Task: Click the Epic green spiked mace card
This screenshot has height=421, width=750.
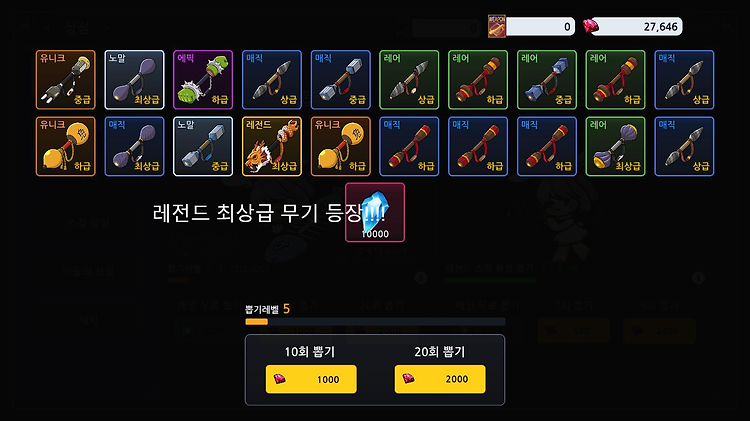Action: 203,80
